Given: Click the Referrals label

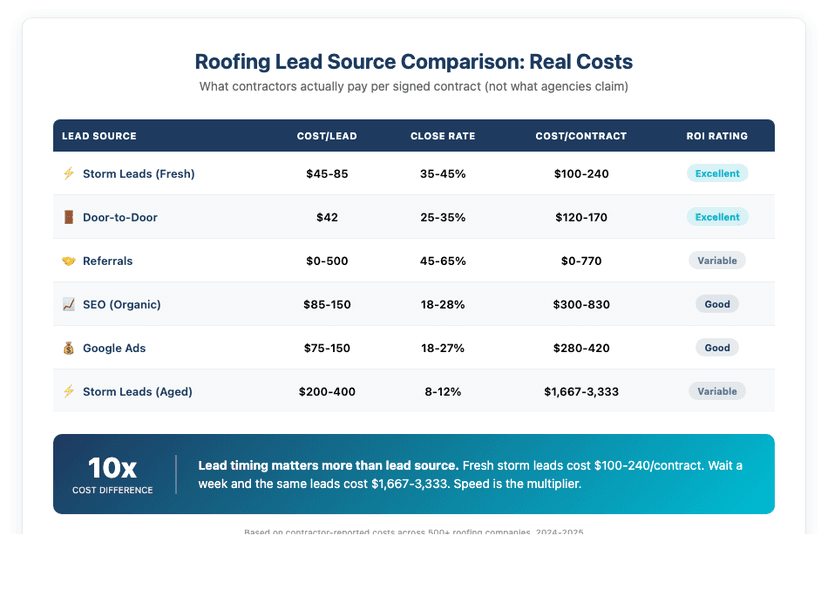Looking at the screenshot, I should [x=108, y=261].
